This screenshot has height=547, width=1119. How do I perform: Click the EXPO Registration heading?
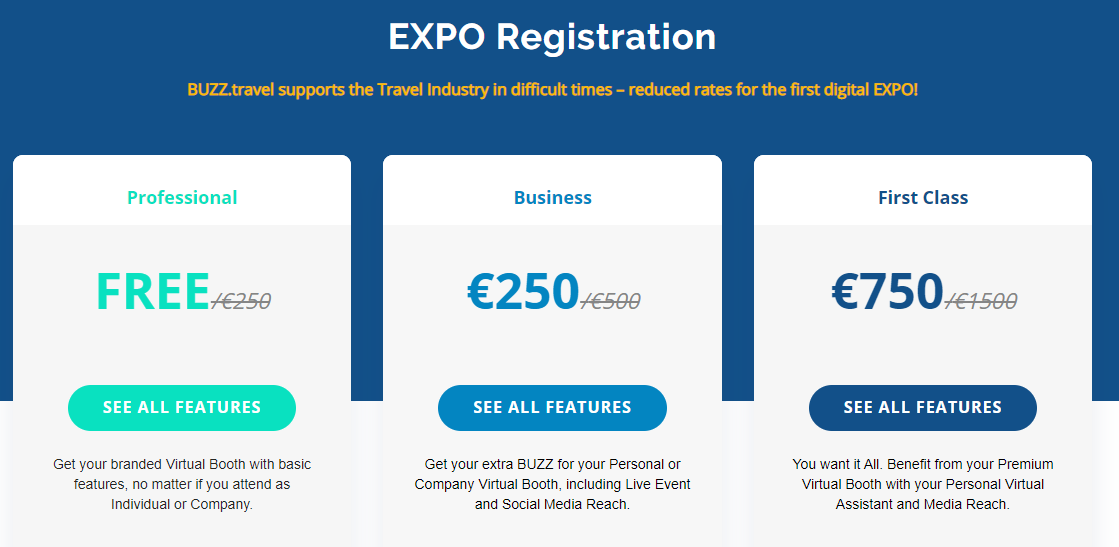(552, 36)
